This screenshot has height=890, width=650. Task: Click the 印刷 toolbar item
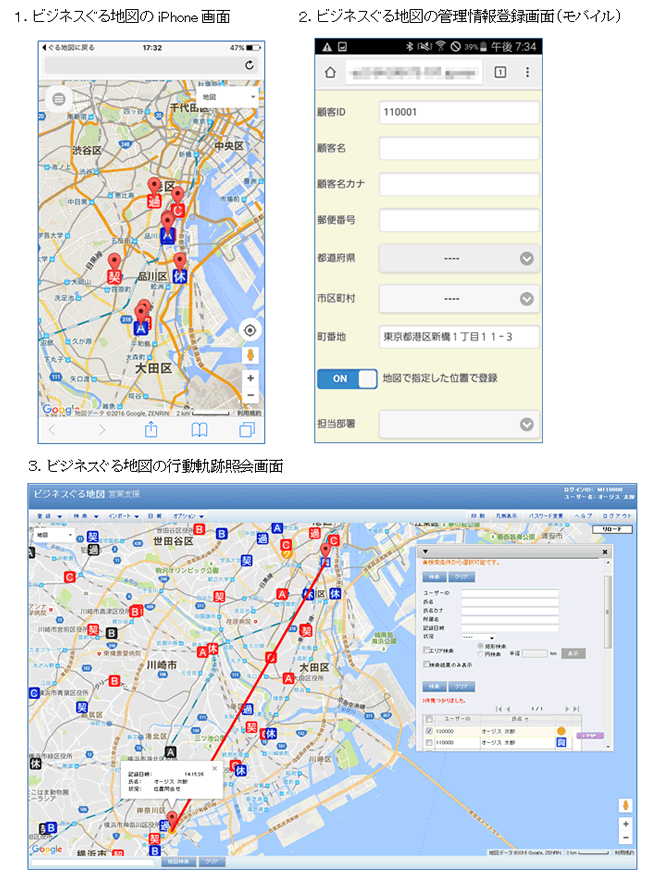pyautogui.click(x=477, y=516)
